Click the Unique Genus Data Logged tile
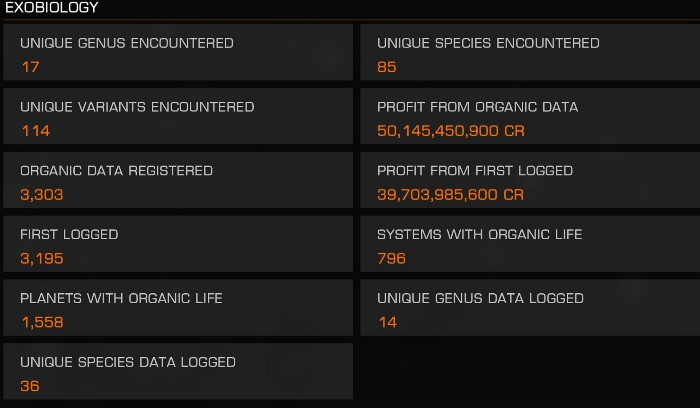700x408 pixels. pyautogui.click(x=530, y=308)
